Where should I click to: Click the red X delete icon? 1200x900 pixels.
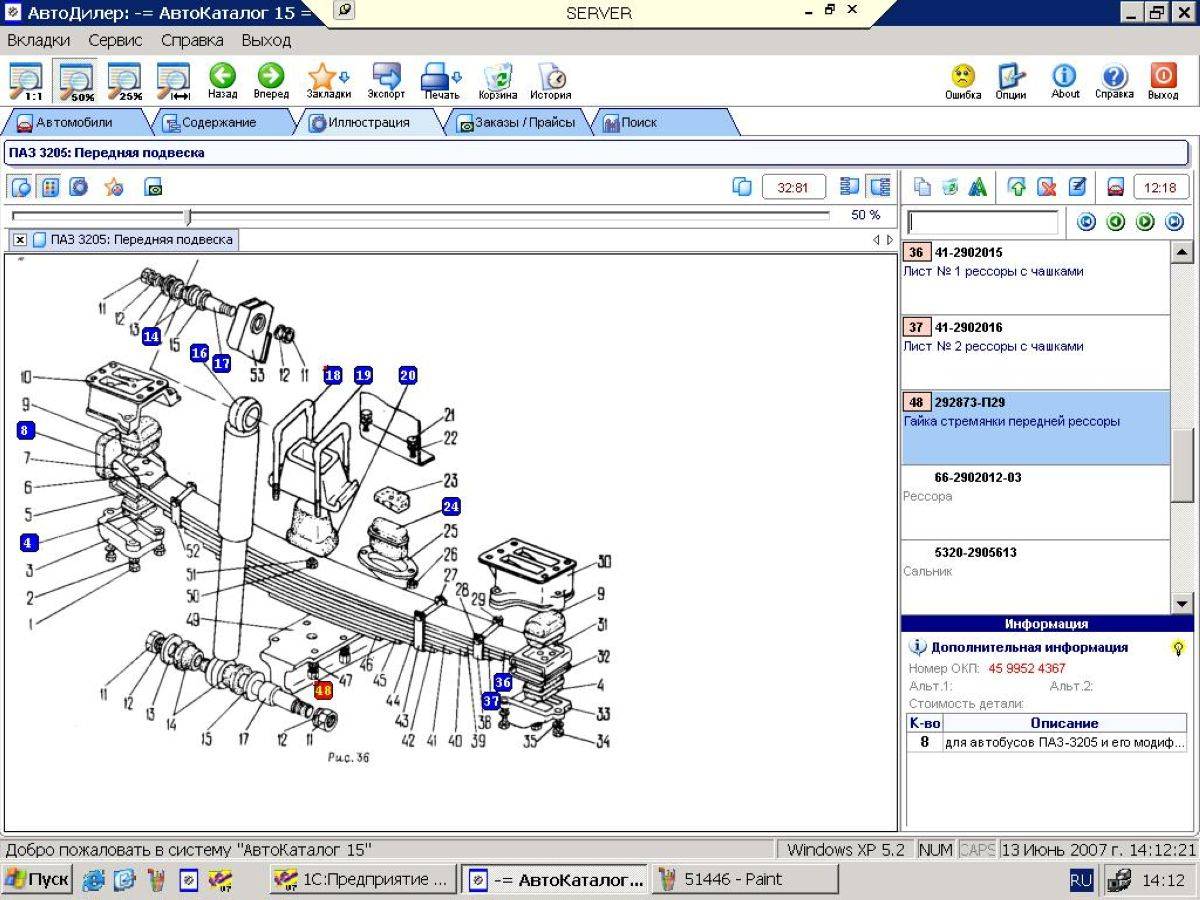(1047, 187)
